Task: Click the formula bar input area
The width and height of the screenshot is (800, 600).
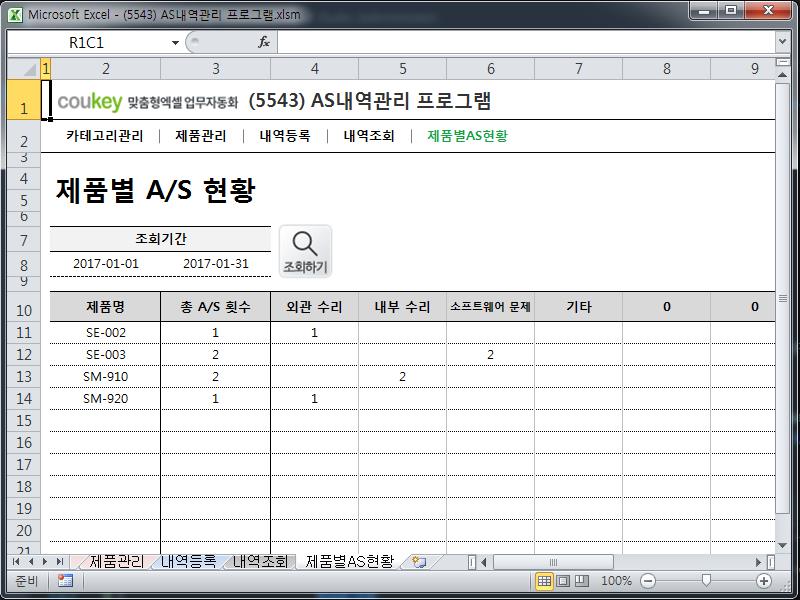Action: click(526, 42)
